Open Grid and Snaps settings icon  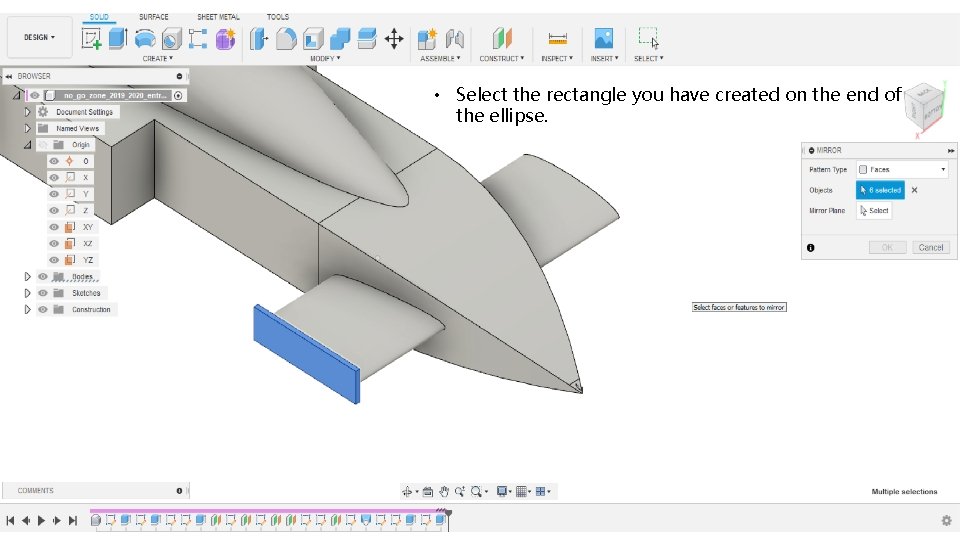click(x=522, y=491)
